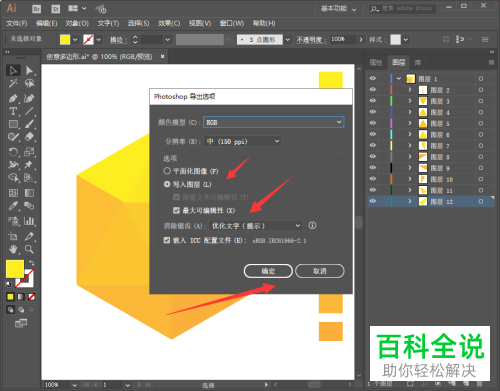
Task: Select the Width/Warp tool
Action: coord(13,165)
